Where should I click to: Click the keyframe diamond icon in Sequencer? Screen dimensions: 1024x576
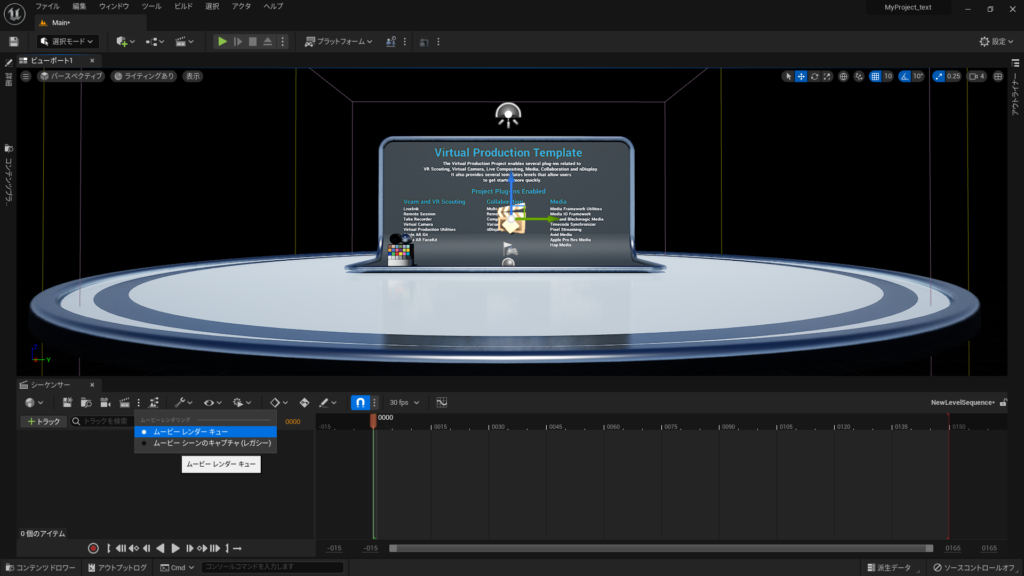(274, 402)
